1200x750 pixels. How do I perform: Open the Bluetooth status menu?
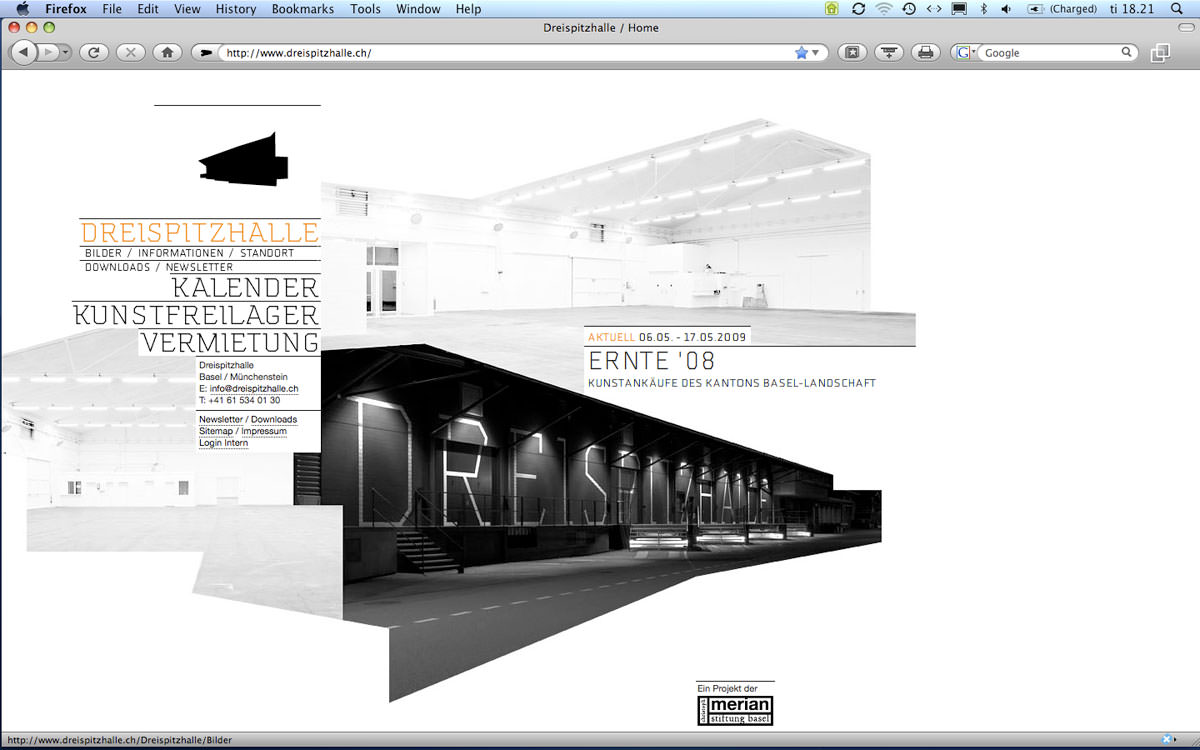pos(984,9)
